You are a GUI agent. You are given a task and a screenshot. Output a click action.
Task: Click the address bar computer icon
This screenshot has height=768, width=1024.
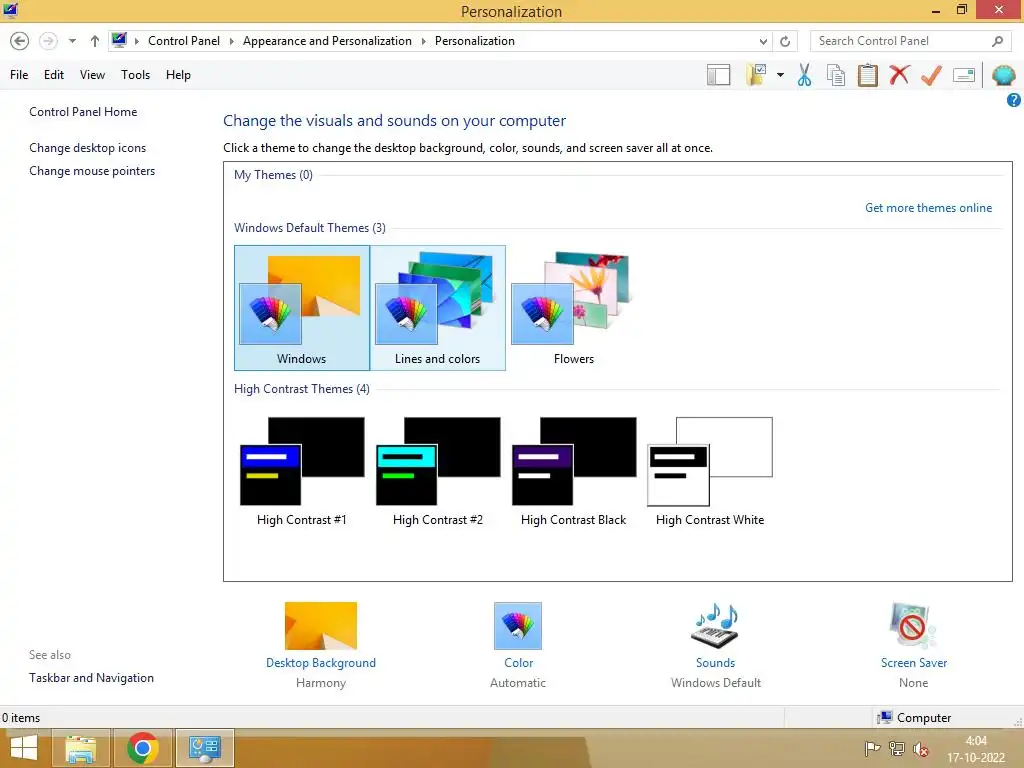click(119, 40)
